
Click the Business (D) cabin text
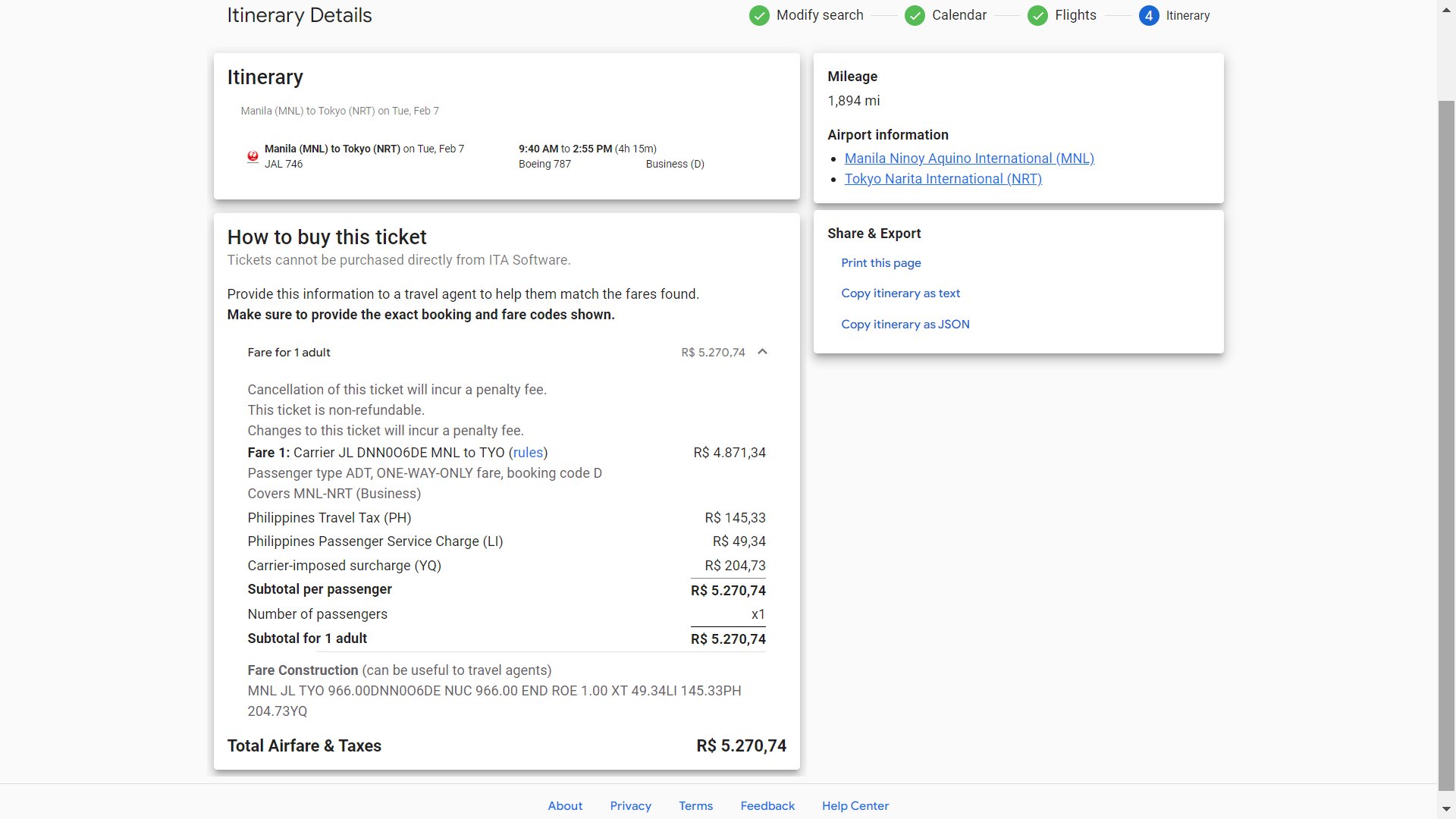(x=675, y=164)
